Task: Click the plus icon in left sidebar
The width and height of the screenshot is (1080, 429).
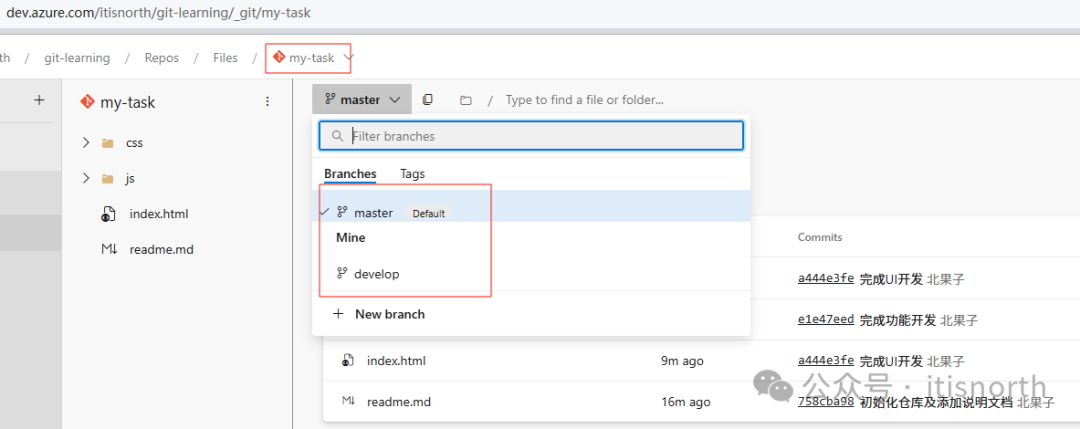Action: coord(40,100)
